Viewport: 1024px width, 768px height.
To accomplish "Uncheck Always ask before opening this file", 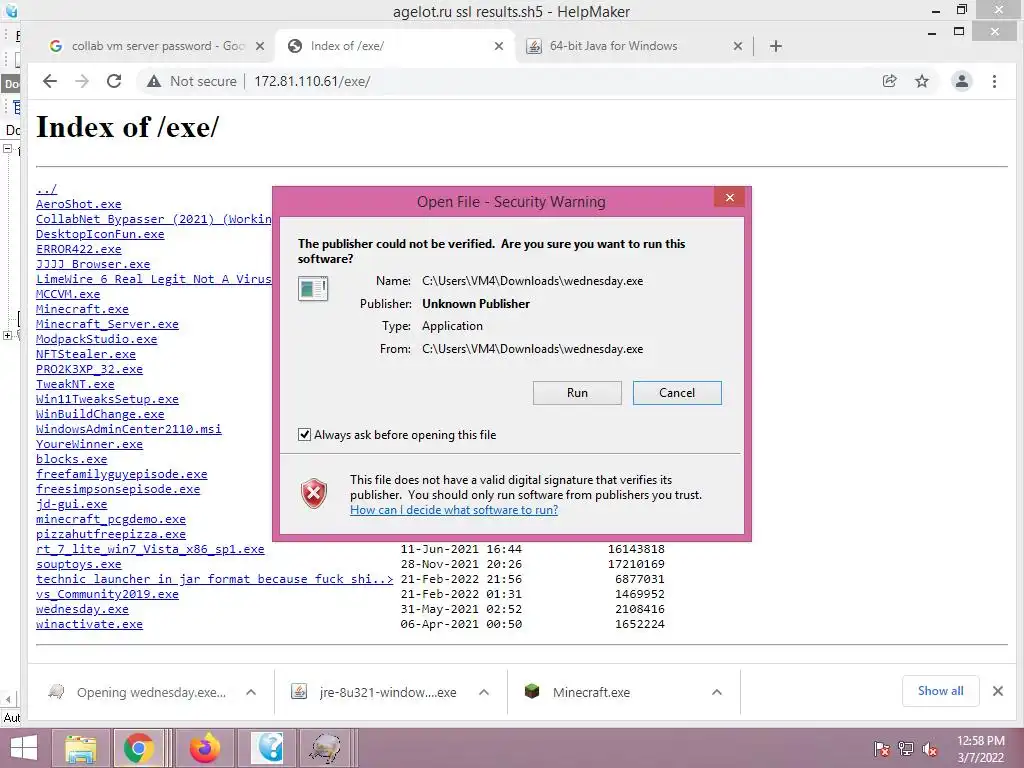I will click(x=304, y=434).
